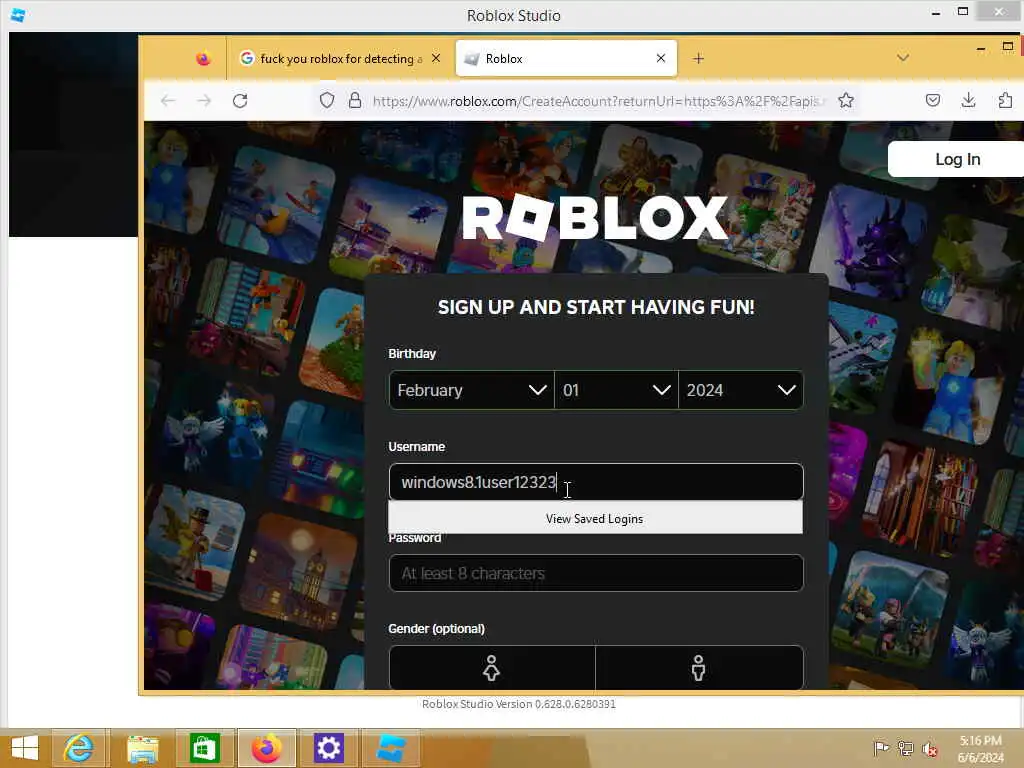The image size is (1024, 768).
Task: Select the female gender icon
Action: (492, 667)
